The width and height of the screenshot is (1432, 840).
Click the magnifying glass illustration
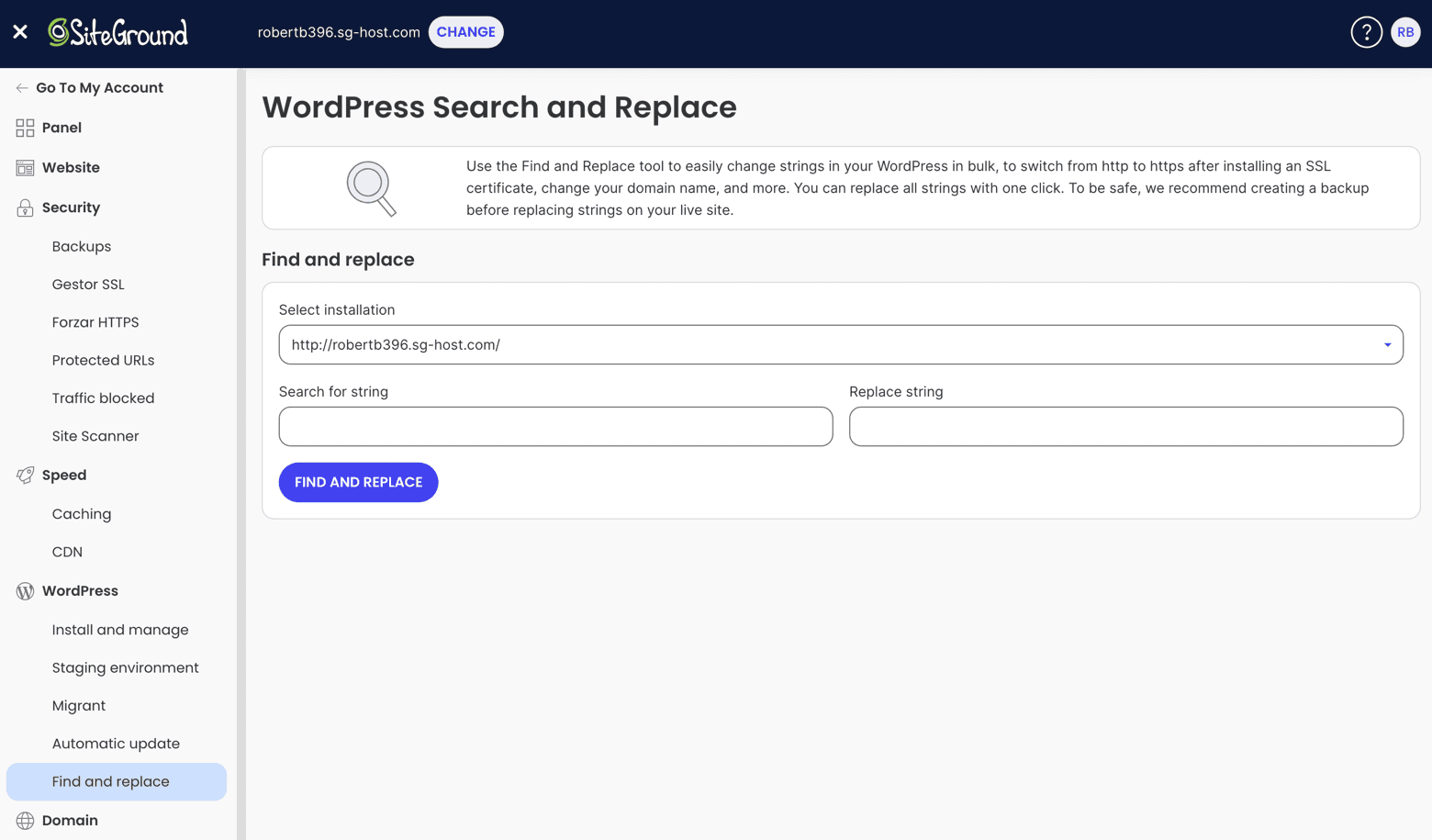coord(371,189)
